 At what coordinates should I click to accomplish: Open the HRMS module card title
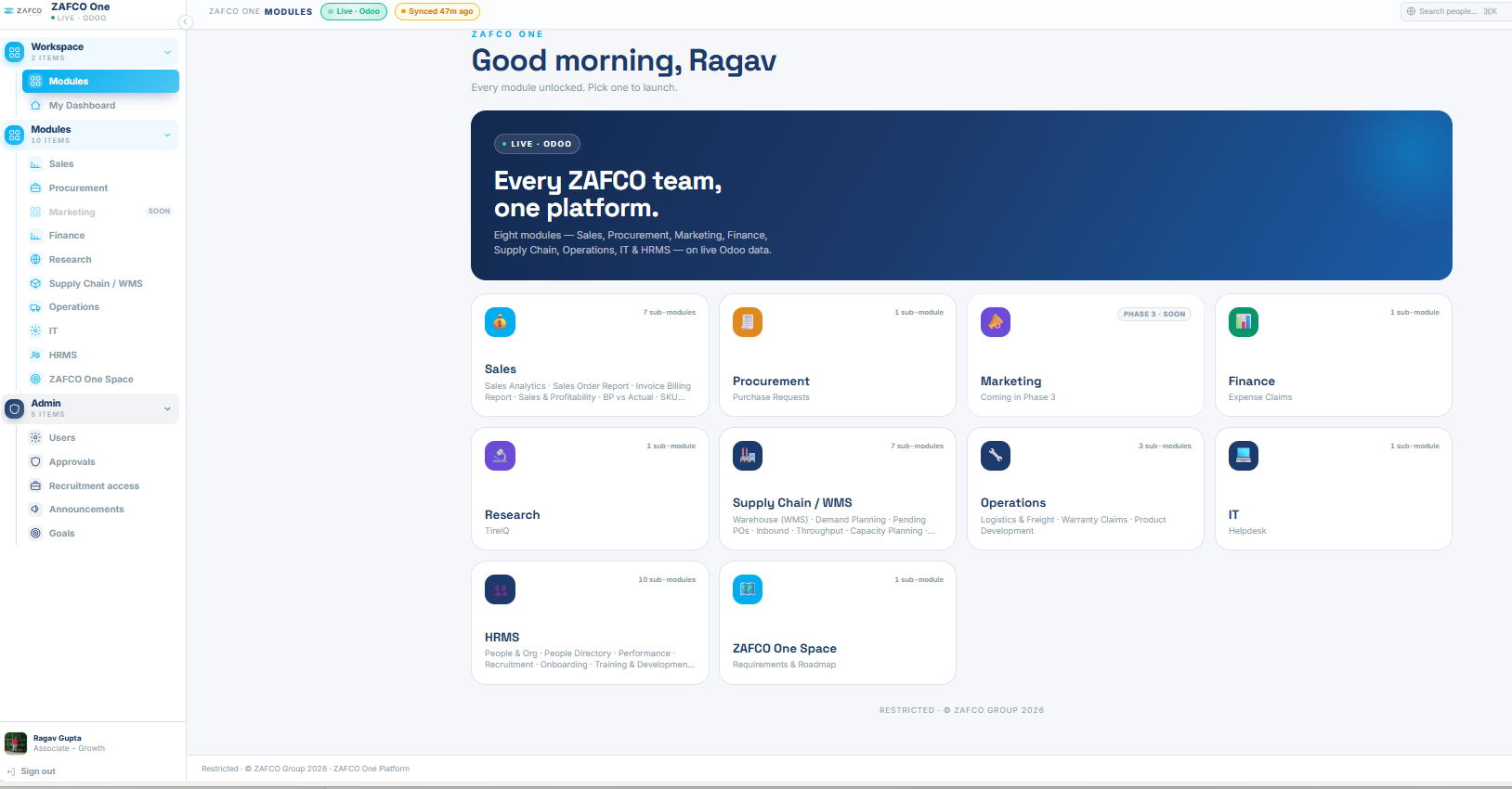(502, 638)
